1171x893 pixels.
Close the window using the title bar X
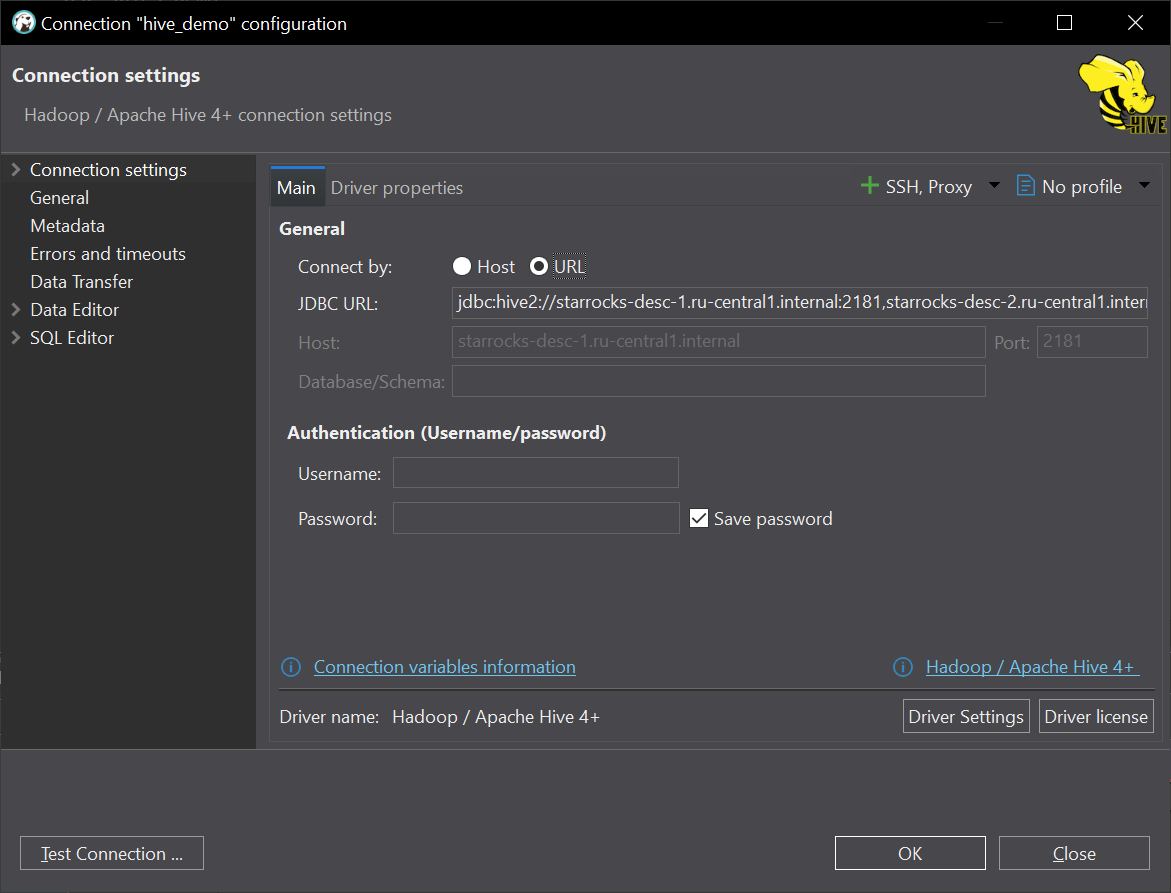1135,23
